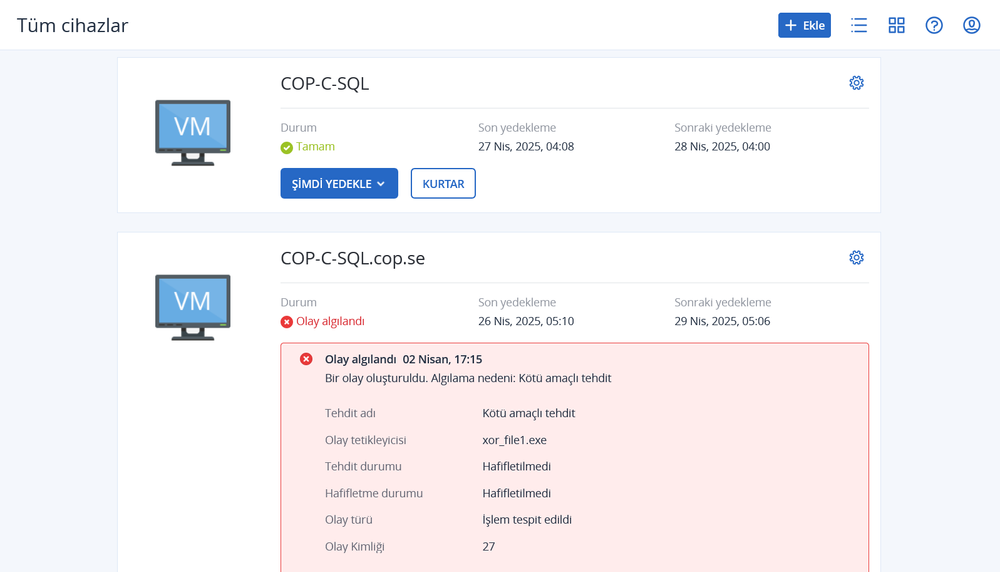Image resolution: width=1000 pixels, height=572 pixels.
Task: Click the green Tamam status checkmark
Action: pos(287,147)
